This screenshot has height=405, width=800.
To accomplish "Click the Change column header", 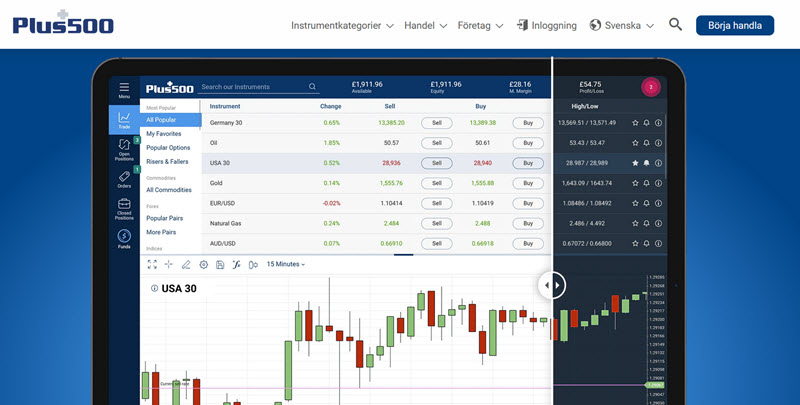I will [331, 106].
